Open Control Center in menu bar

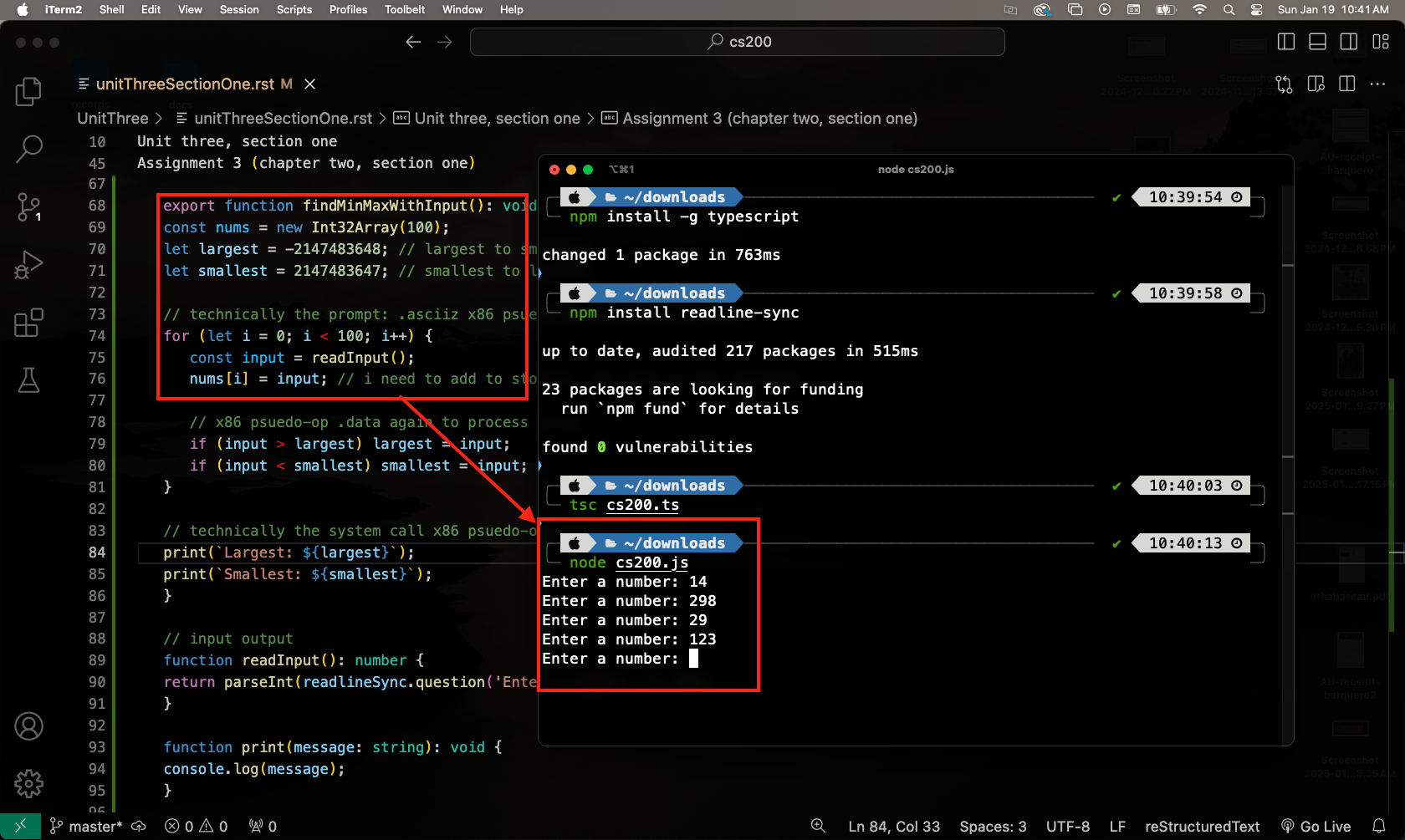pos(1256,9)
